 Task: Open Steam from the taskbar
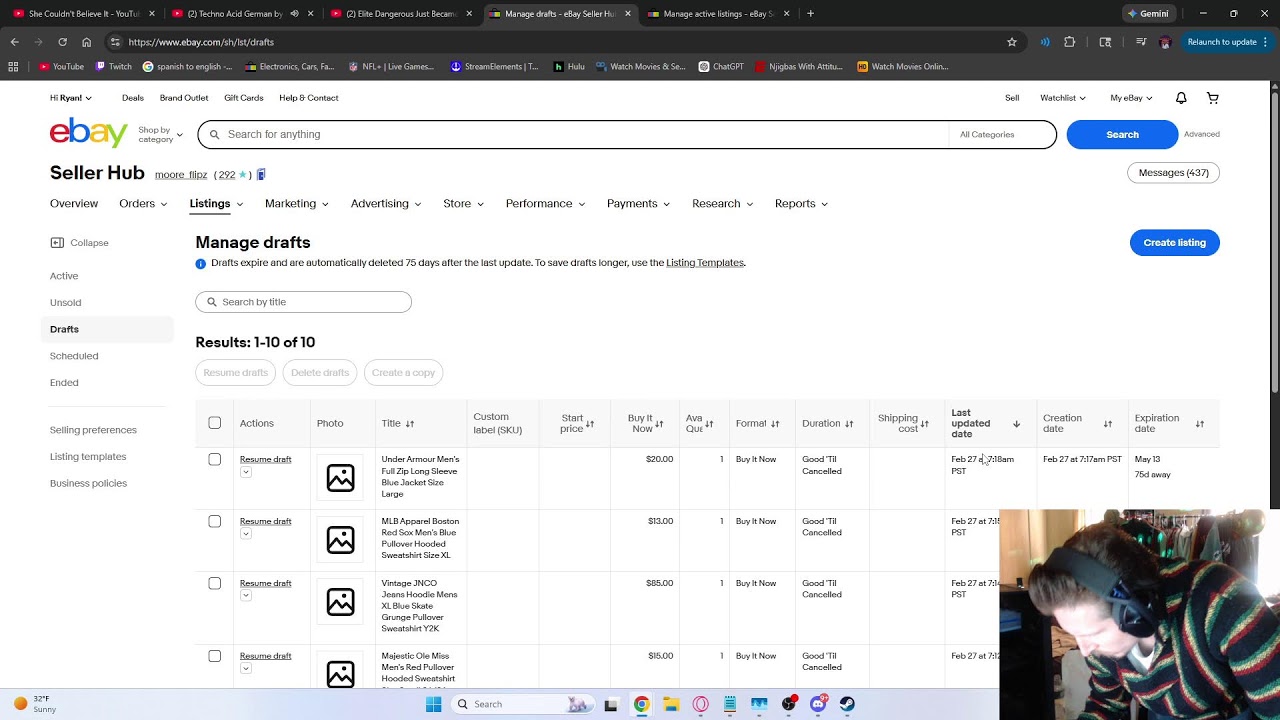tap(847, 704)
